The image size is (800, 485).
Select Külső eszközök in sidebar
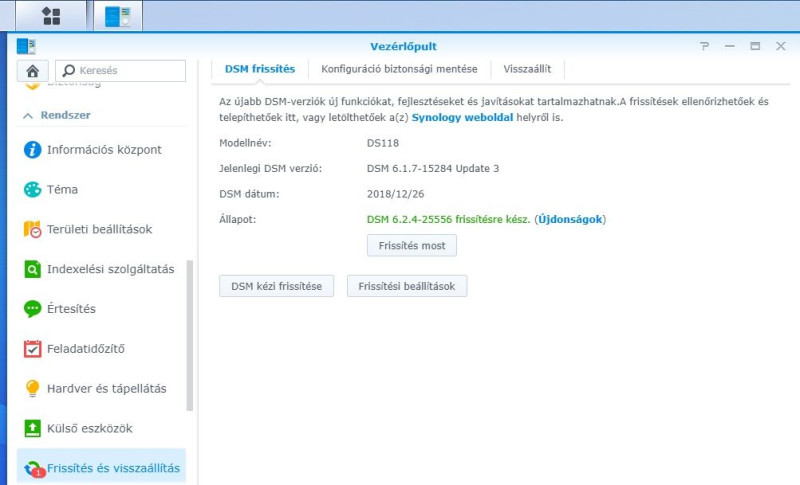(x=101, y=428)
